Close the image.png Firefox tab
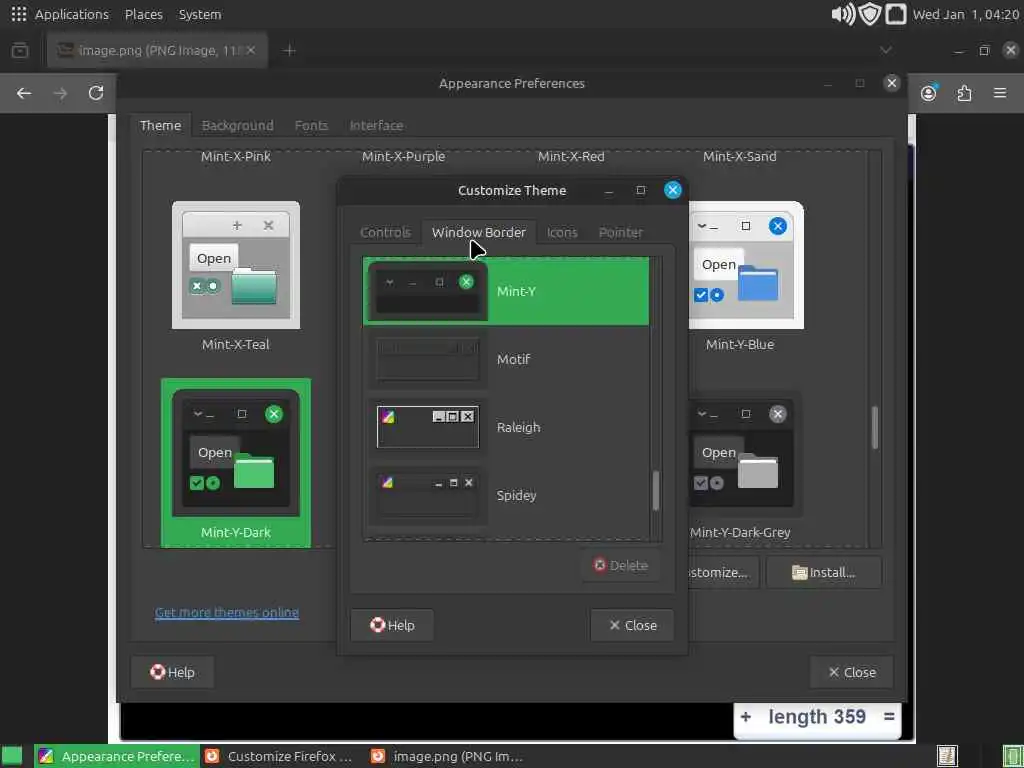The width and height of the screenshot is (1024, 768). tap(251, 50)
